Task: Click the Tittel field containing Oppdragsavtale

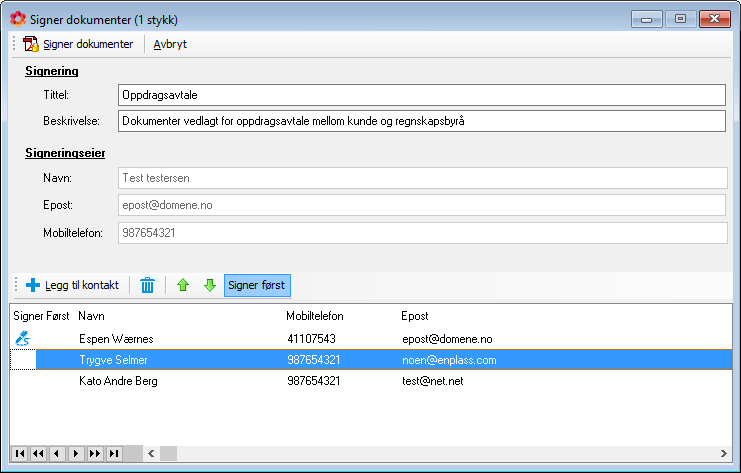Action: click(x=422, y=95)
